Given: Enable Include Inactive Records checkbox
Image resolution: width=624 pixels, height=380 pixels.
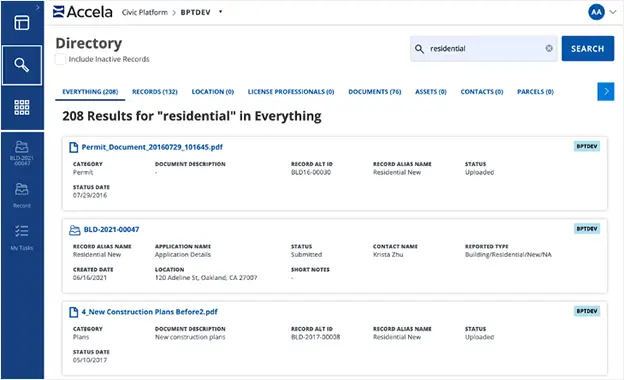Looking at the screenshot, I should pyautogui.click(x=60, y=59).
